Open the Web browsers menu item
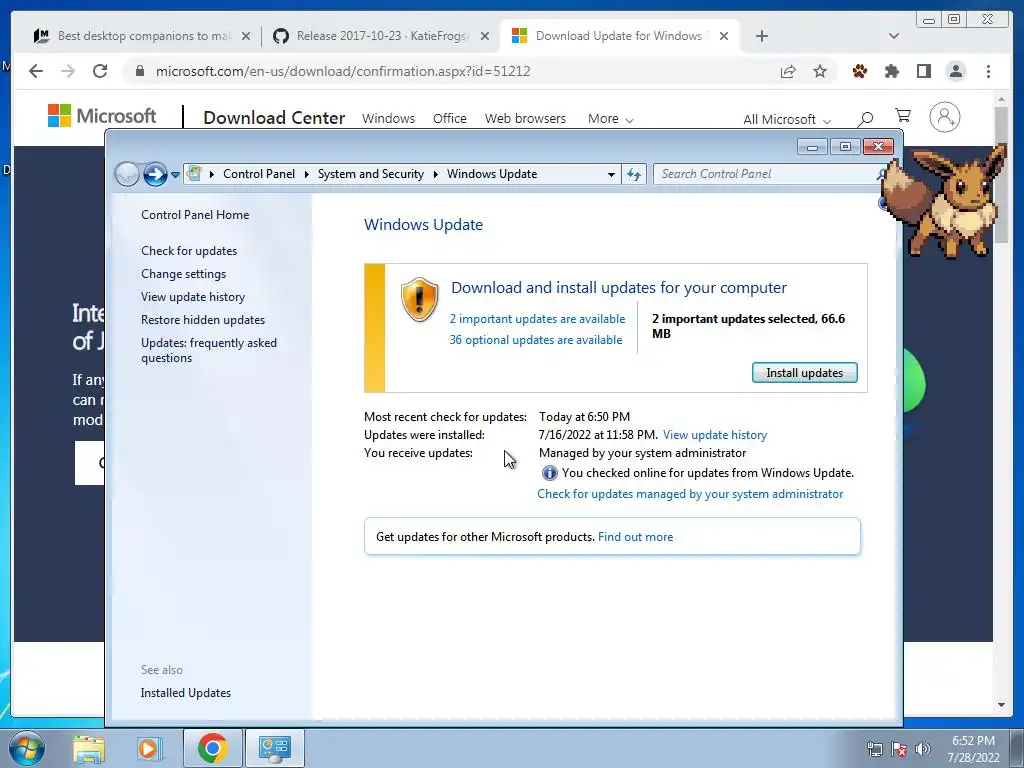Viewport: 1024px width, 768px height. click(x=525, y=119)
